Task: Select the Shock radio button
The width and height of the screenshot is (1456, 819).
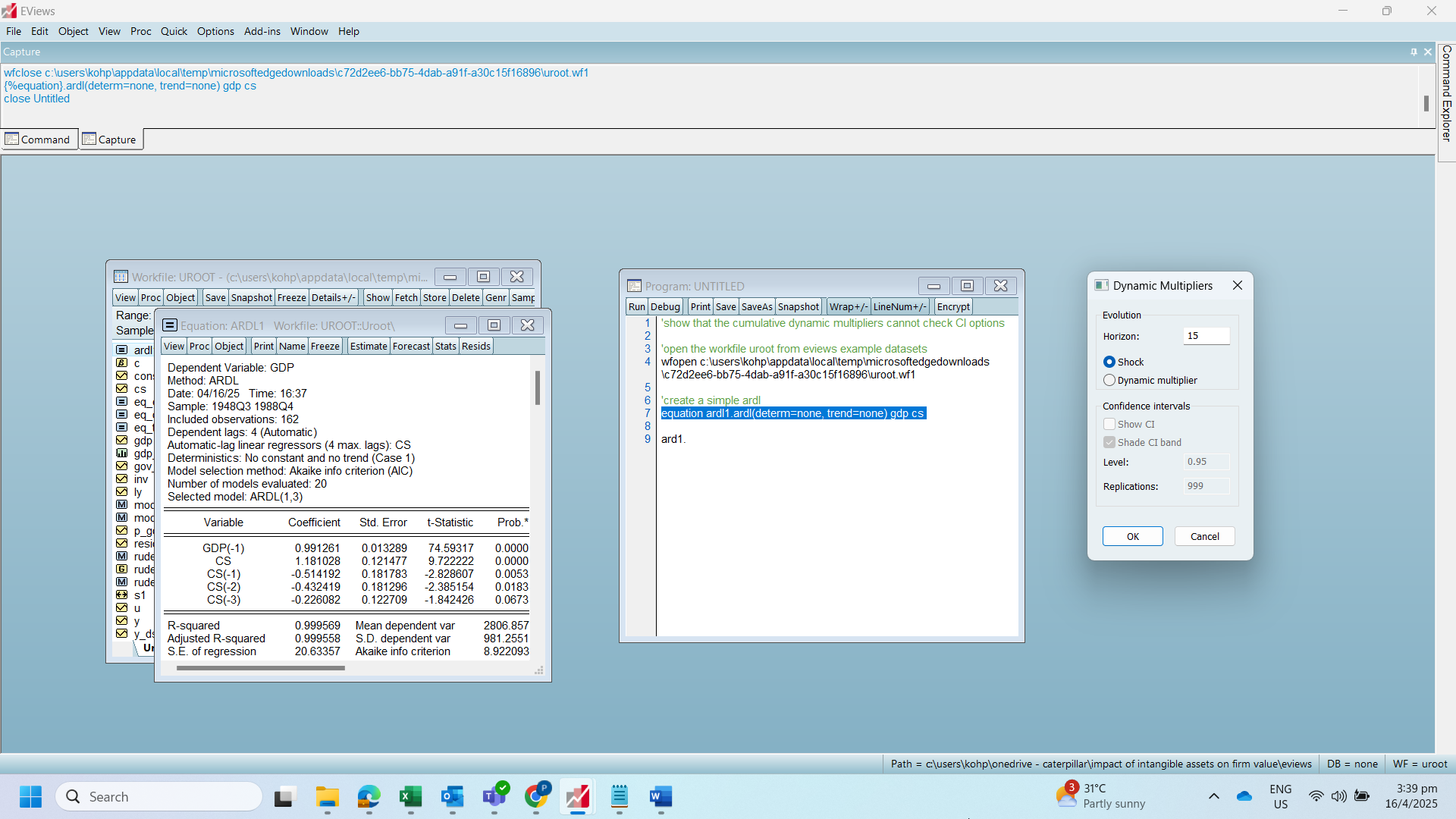Action: 1110,362
